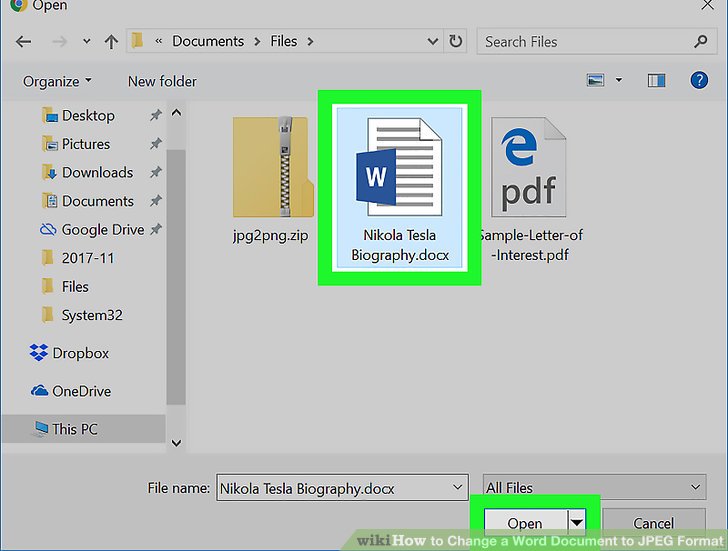Open help with the question mark icon
Image resolution: width=728 pixels, height=551 pixels.
tap(699, 80)
